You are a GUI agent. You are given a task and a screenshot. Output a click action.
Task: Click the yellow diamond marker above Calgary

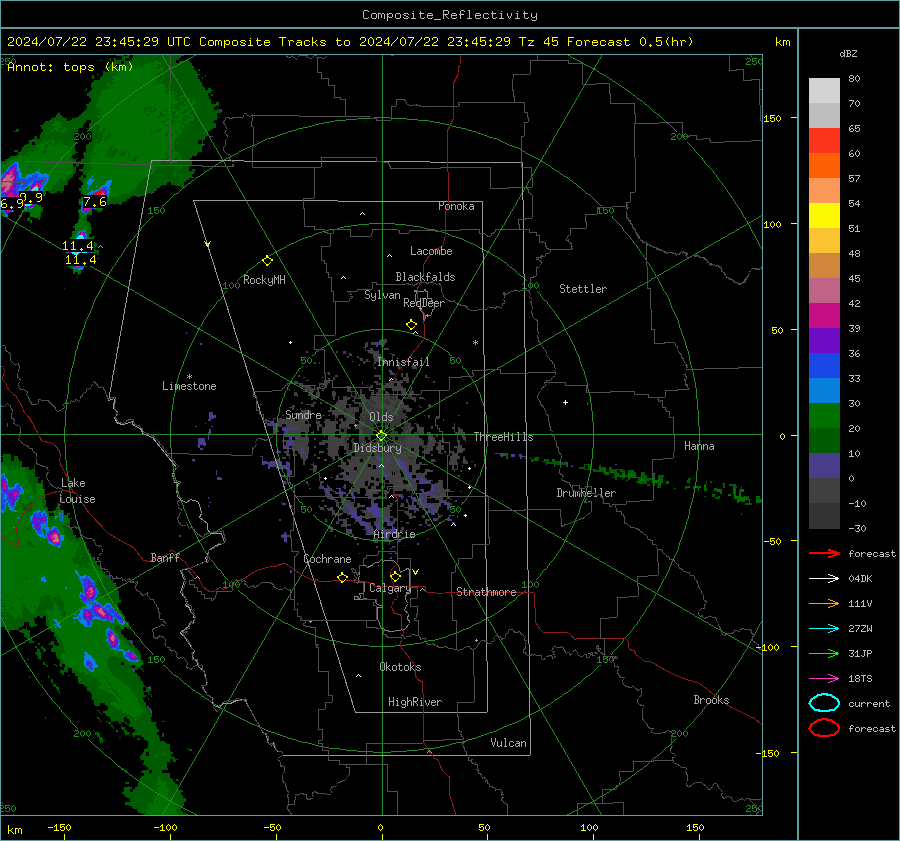click(395, 576)
